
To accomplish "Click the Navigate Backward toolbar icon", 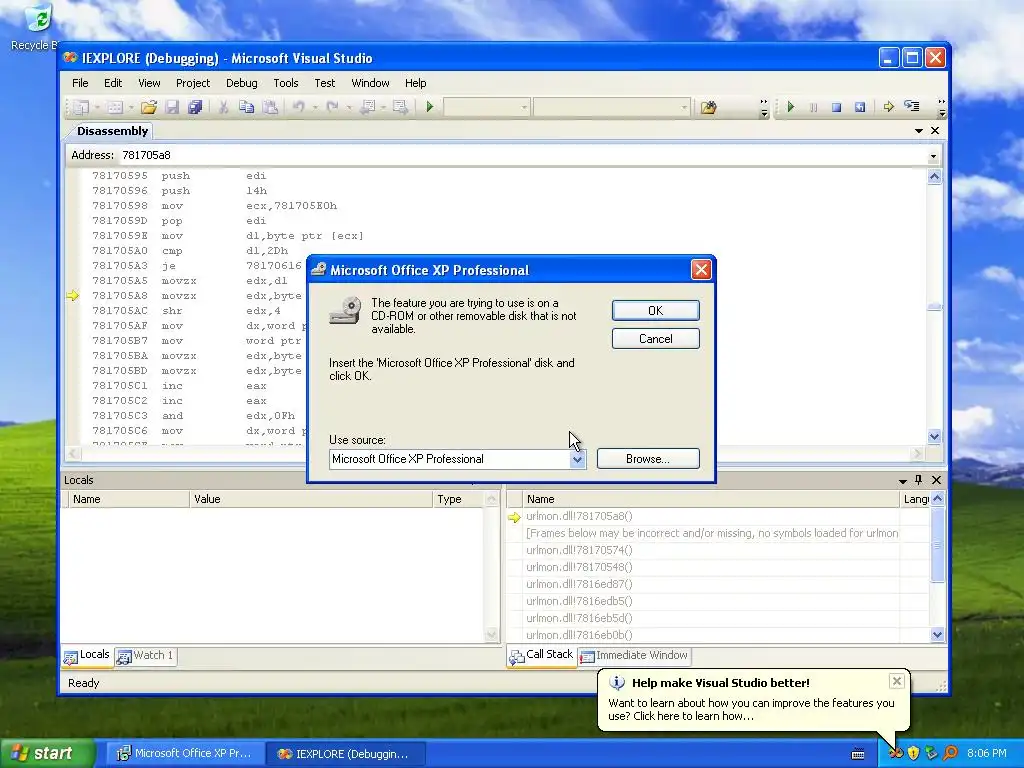I will (x=367, y=106).
